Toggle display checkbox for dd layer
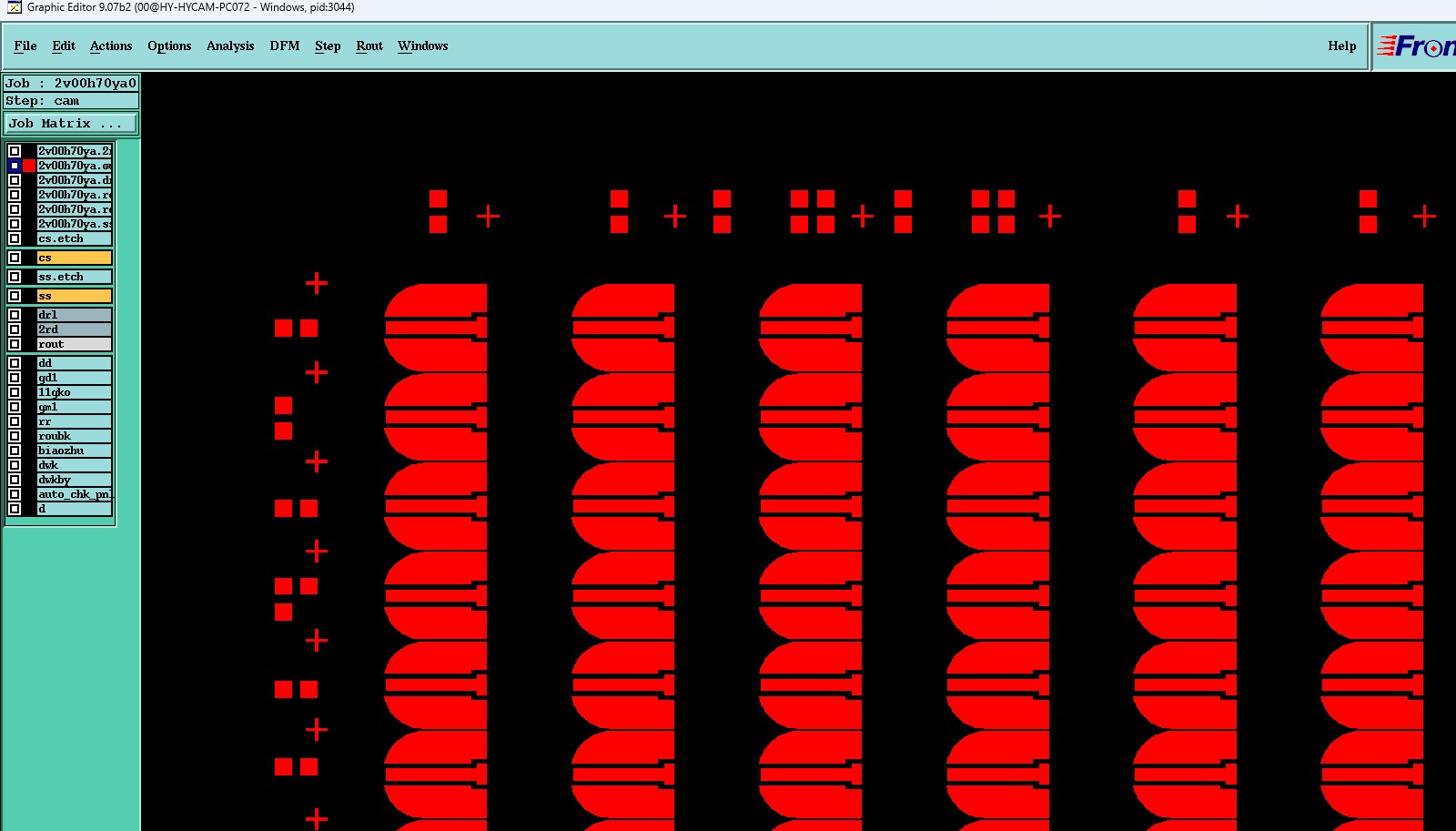 [x=15, y=363]
